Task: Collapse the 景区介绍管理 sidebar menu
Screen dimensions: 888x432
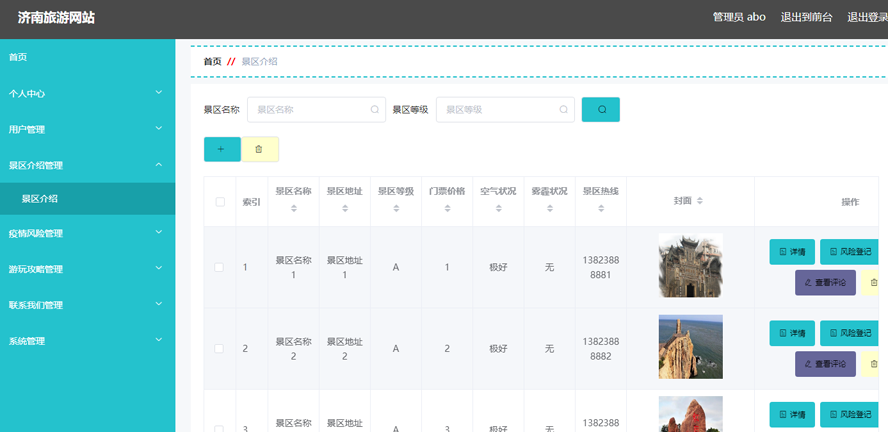Action: [x=87, y=165]
